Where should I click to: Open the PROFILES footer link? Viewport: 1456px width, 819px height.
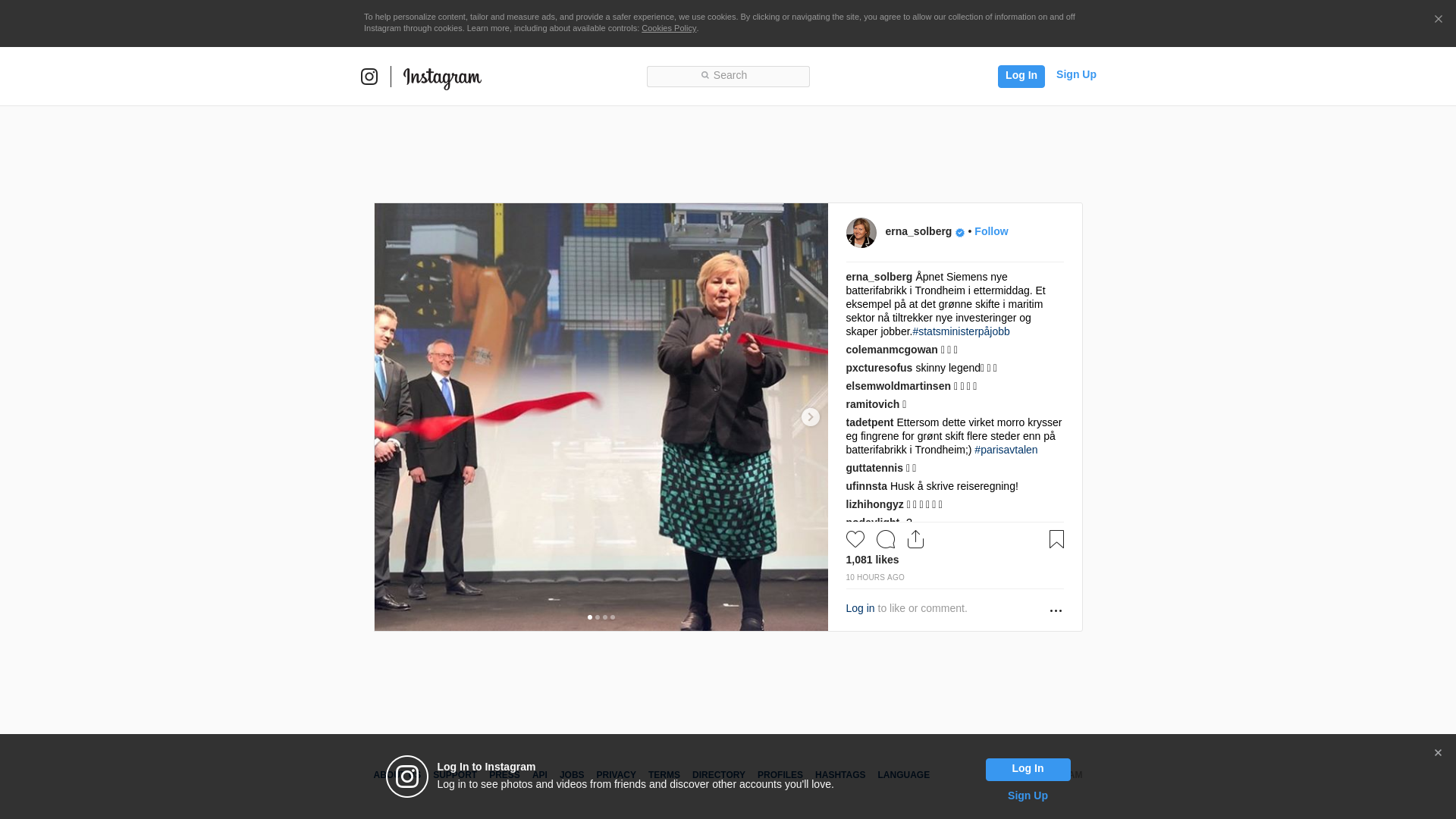coord(780,775)
